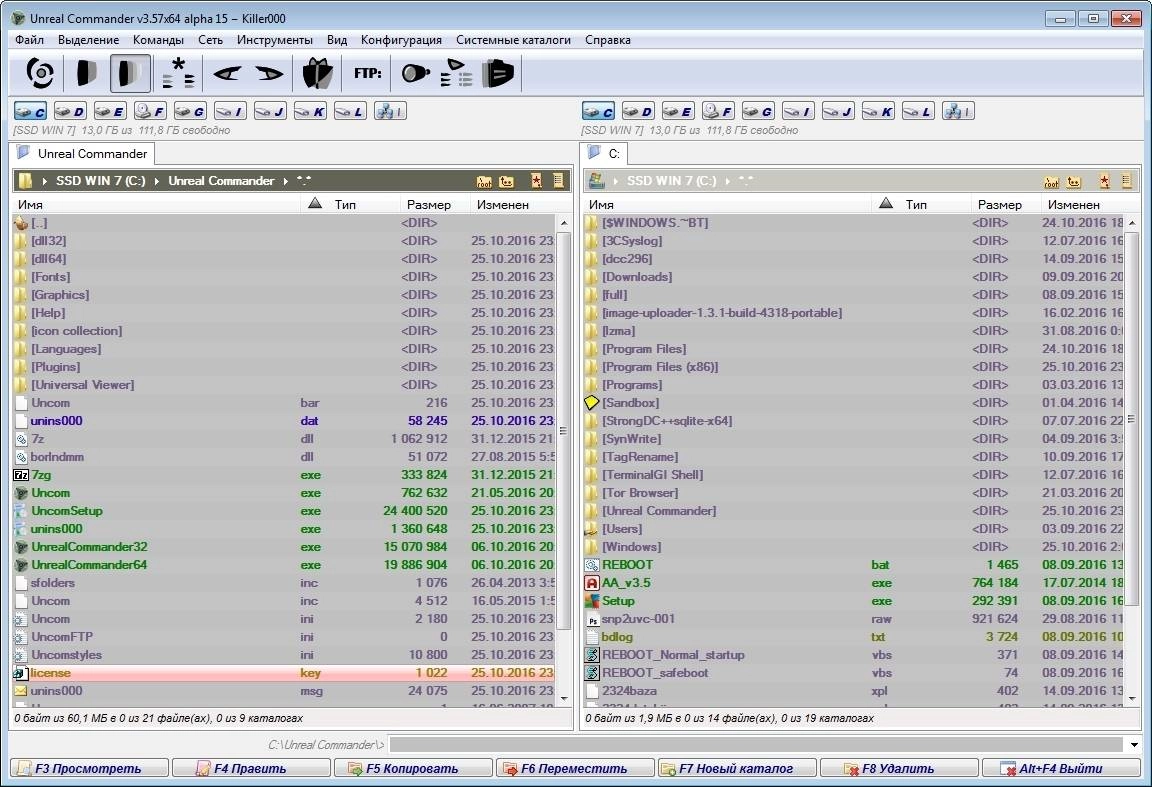Go to root folder icon in right panel
The width and height of the screenshot is (1152, 787).
(x=1052, y=181)
